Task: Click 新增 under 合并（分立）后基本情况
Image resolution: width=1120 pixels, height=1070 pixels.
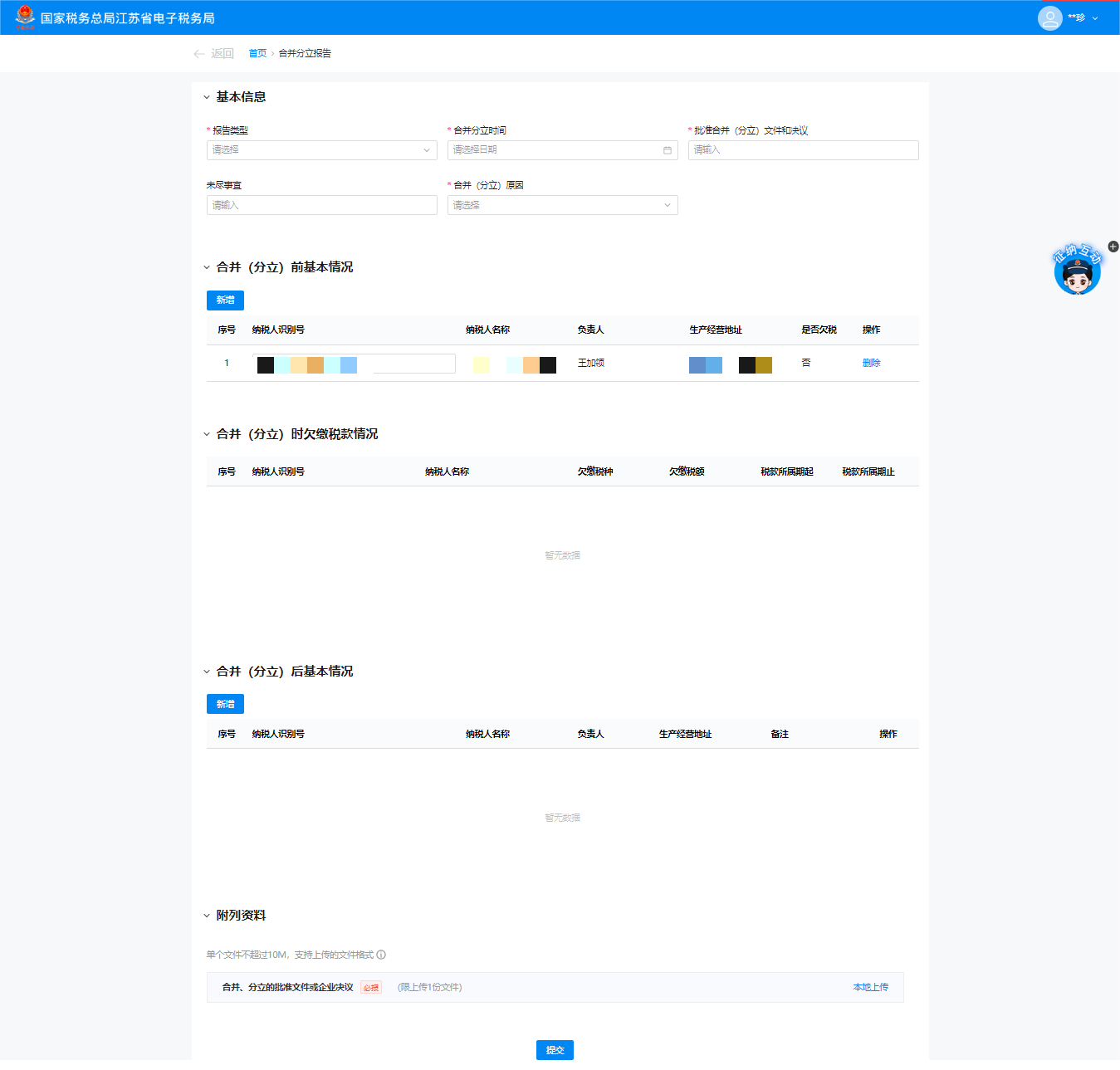Action: 225,704
